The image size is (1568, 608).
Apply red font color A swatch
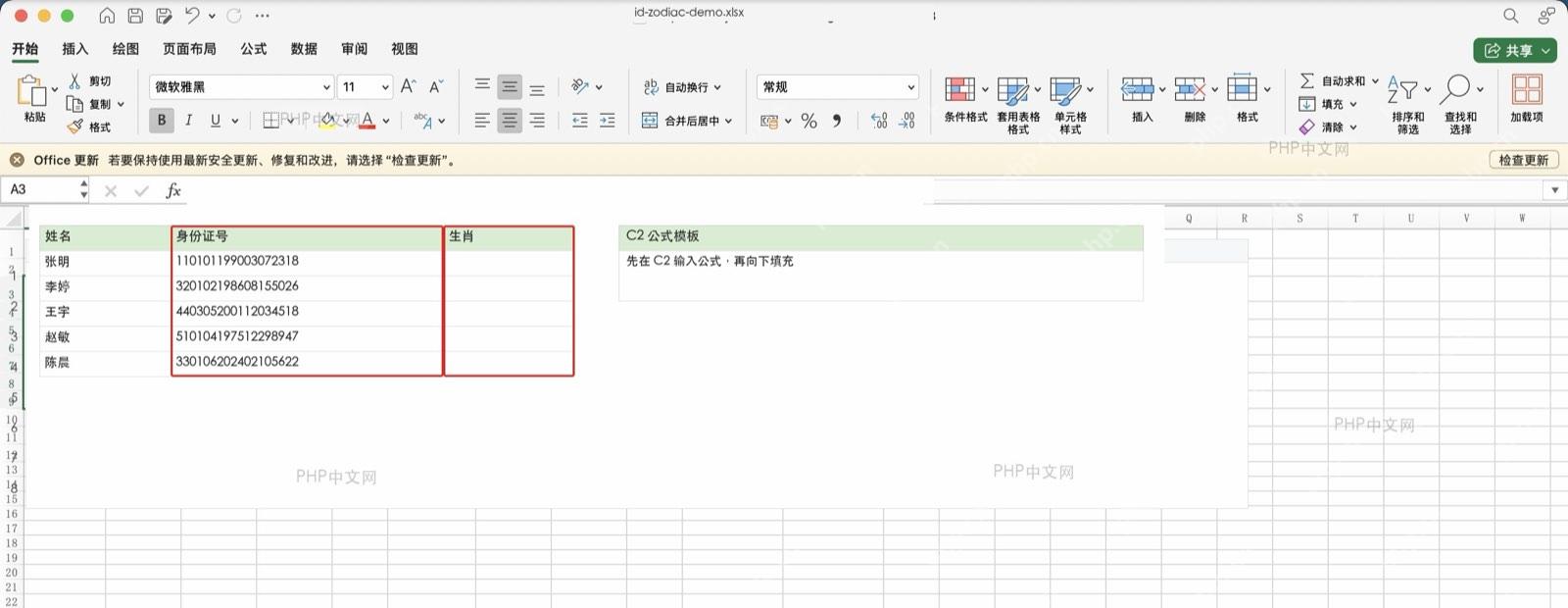click(367, 121)
